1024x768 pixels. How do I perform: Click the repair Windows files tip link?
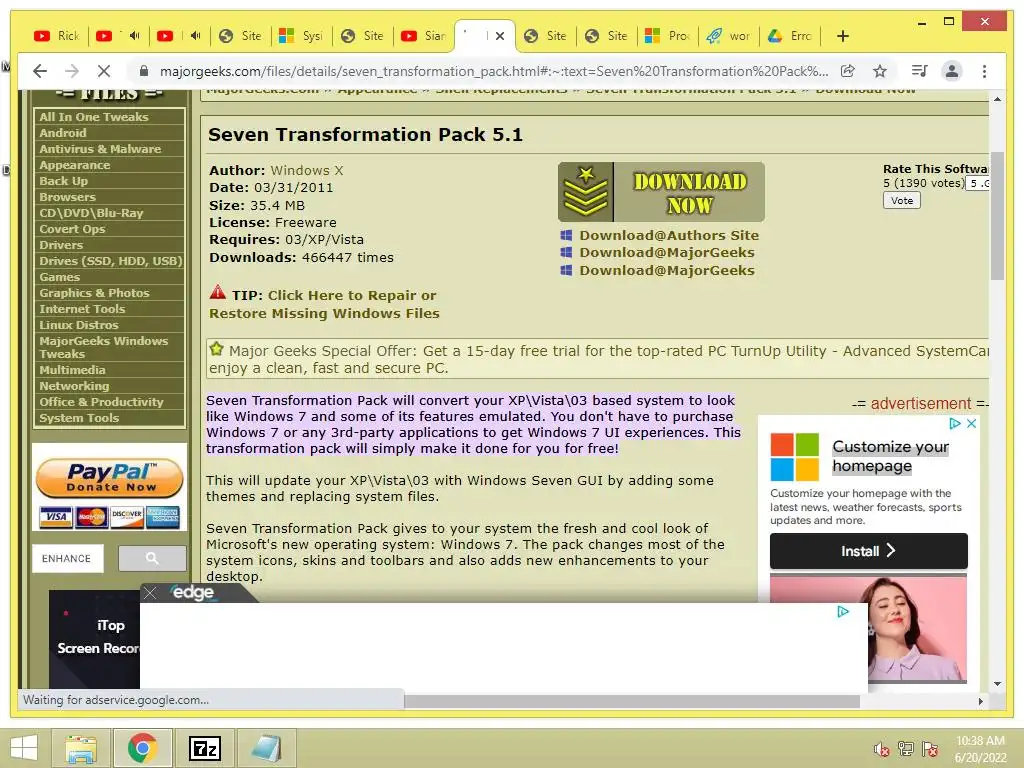(324, 304)
